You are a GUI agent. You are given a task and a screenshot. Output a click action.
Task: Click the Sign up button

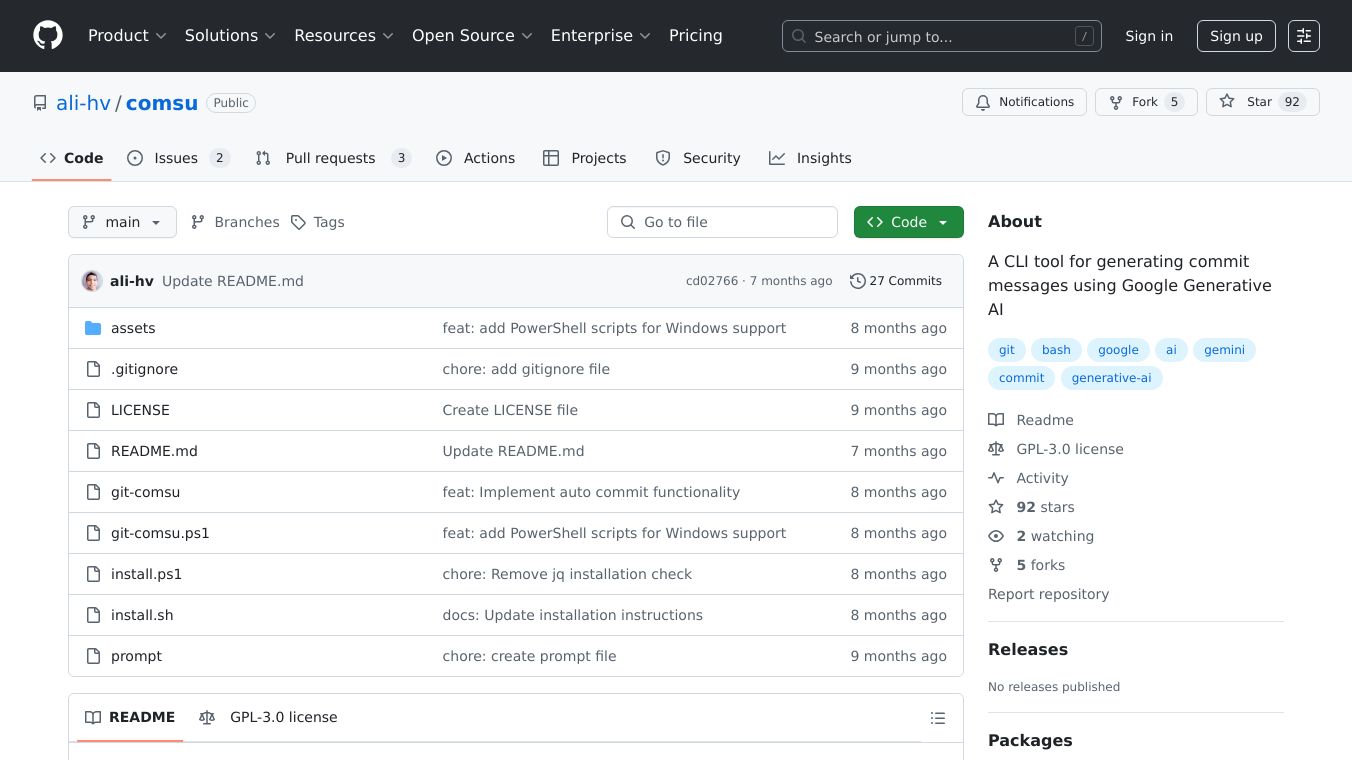pos(1235,36)
